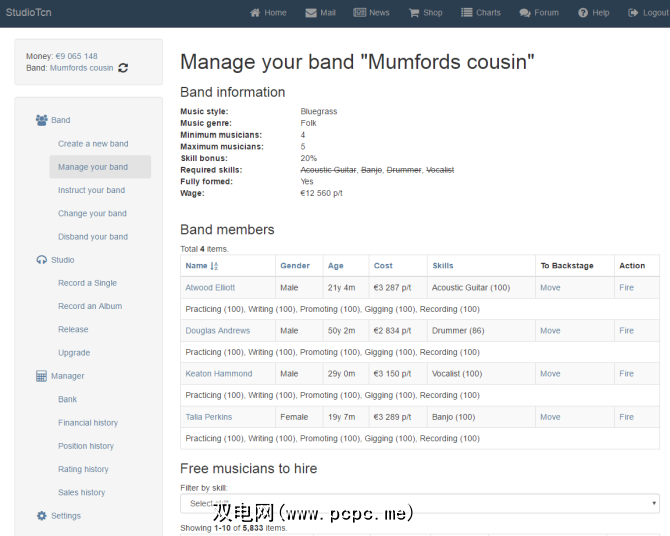Click the Forum chat bubbles icon

[x=525, y=13]
